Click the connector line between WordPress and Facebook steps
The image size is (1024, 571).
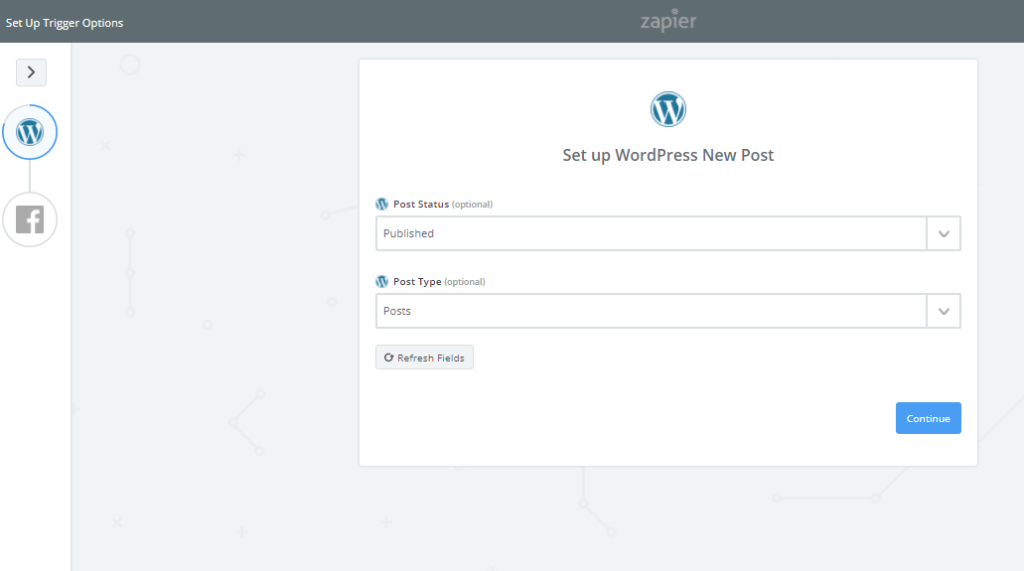click(29, 176)
